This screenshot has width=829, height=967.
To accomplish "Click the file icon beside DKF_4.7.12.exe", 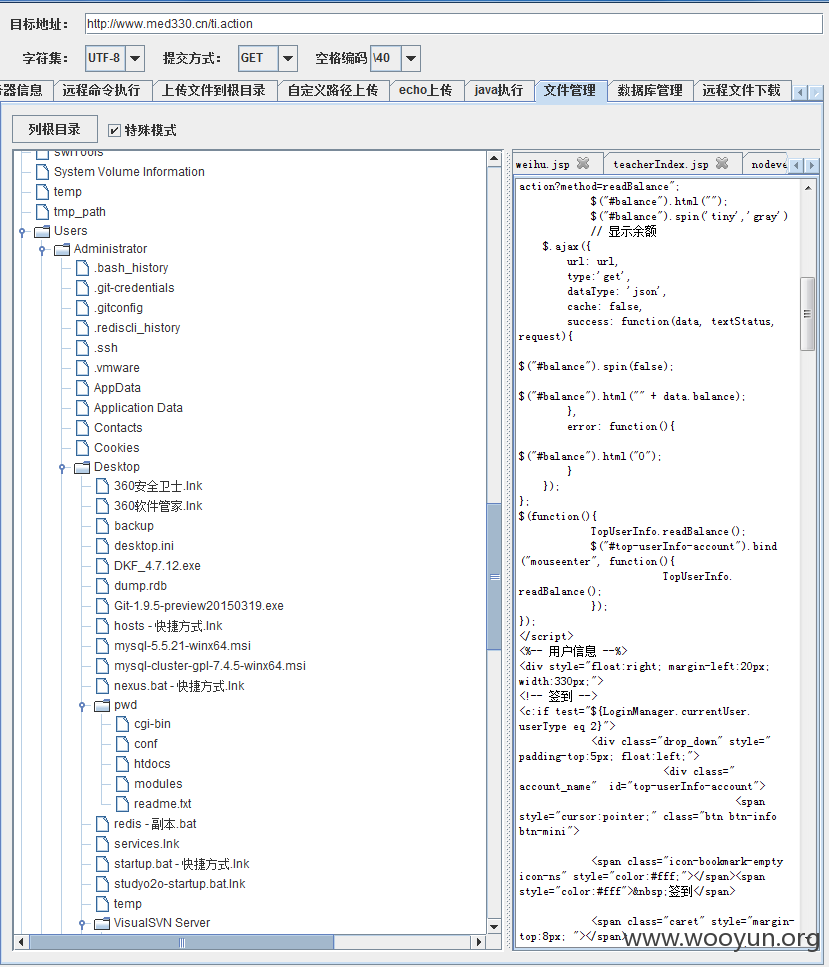I will click(102, 566).
